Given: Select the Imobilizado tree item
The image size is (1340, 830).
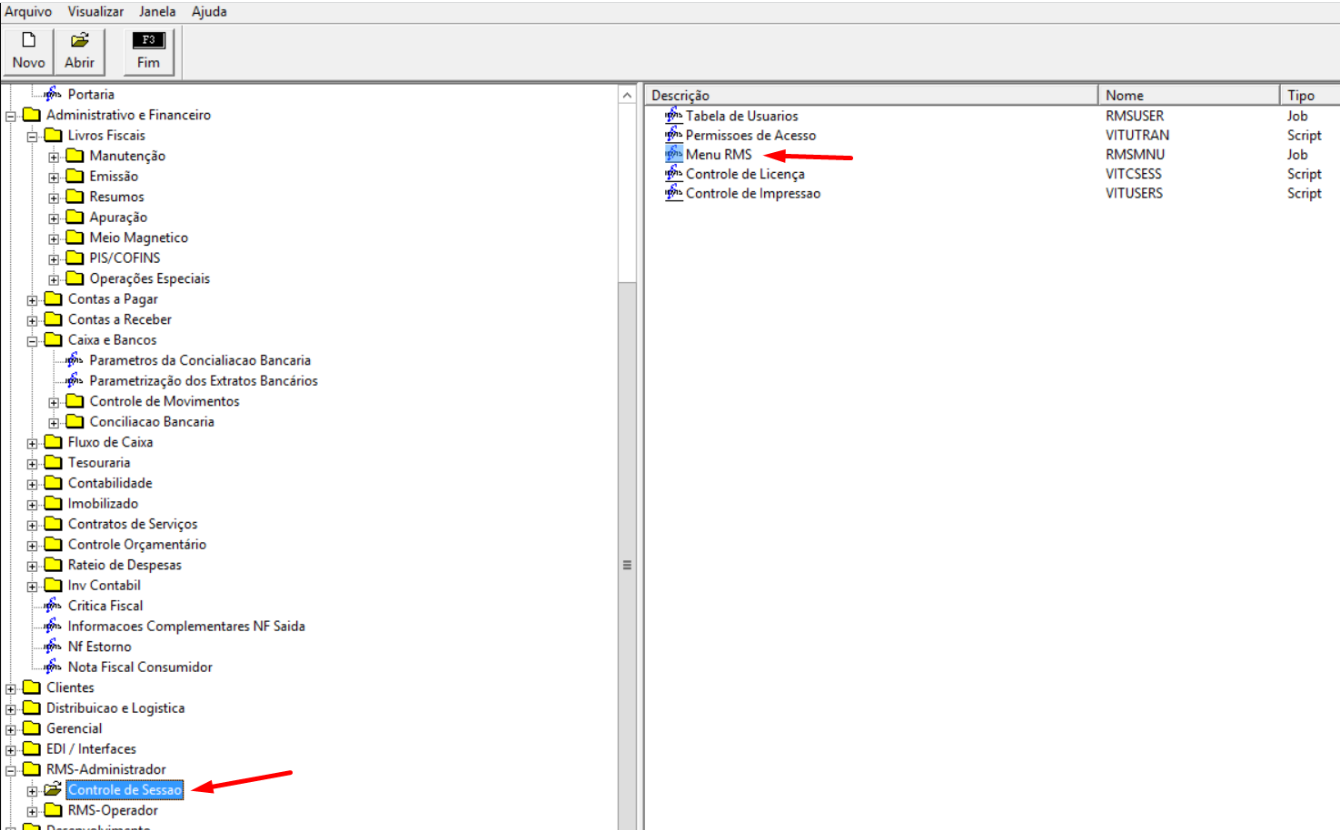Looking at the screenshot, I should (x=103, y=504).
